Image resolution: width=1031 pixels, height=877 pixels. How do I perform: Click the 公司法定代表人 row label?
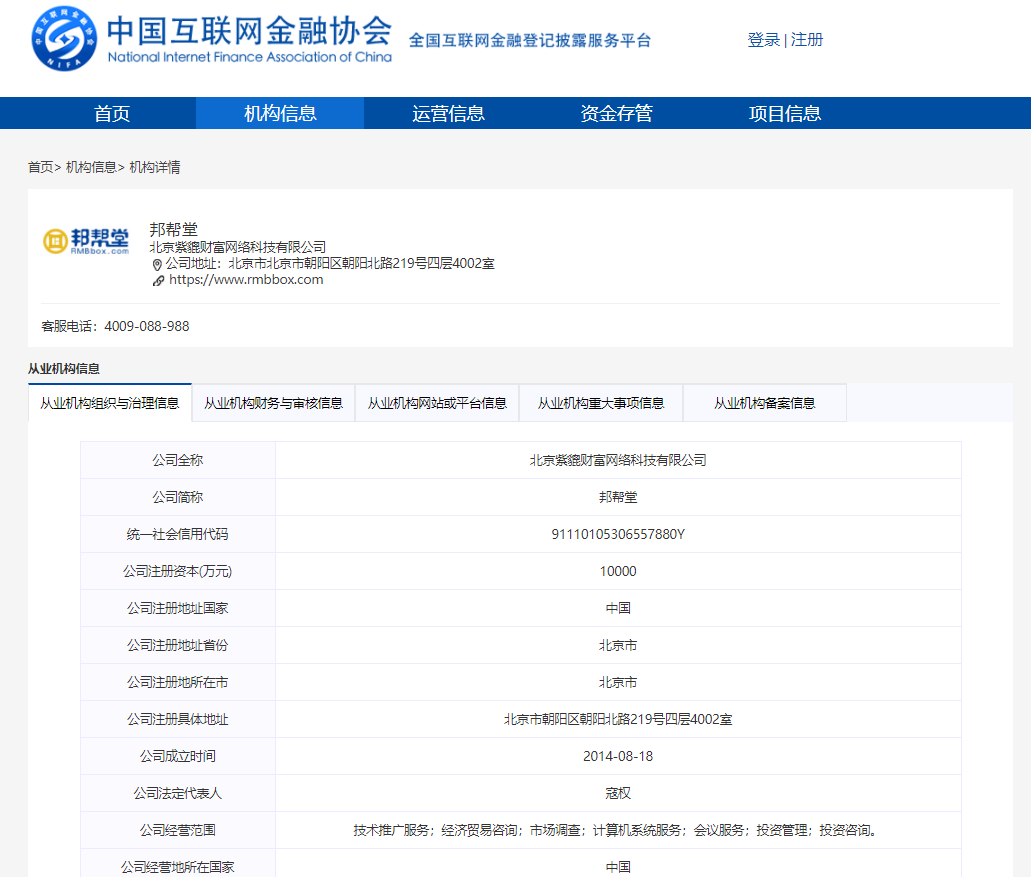pyautogui.click(x=178, y=793)
